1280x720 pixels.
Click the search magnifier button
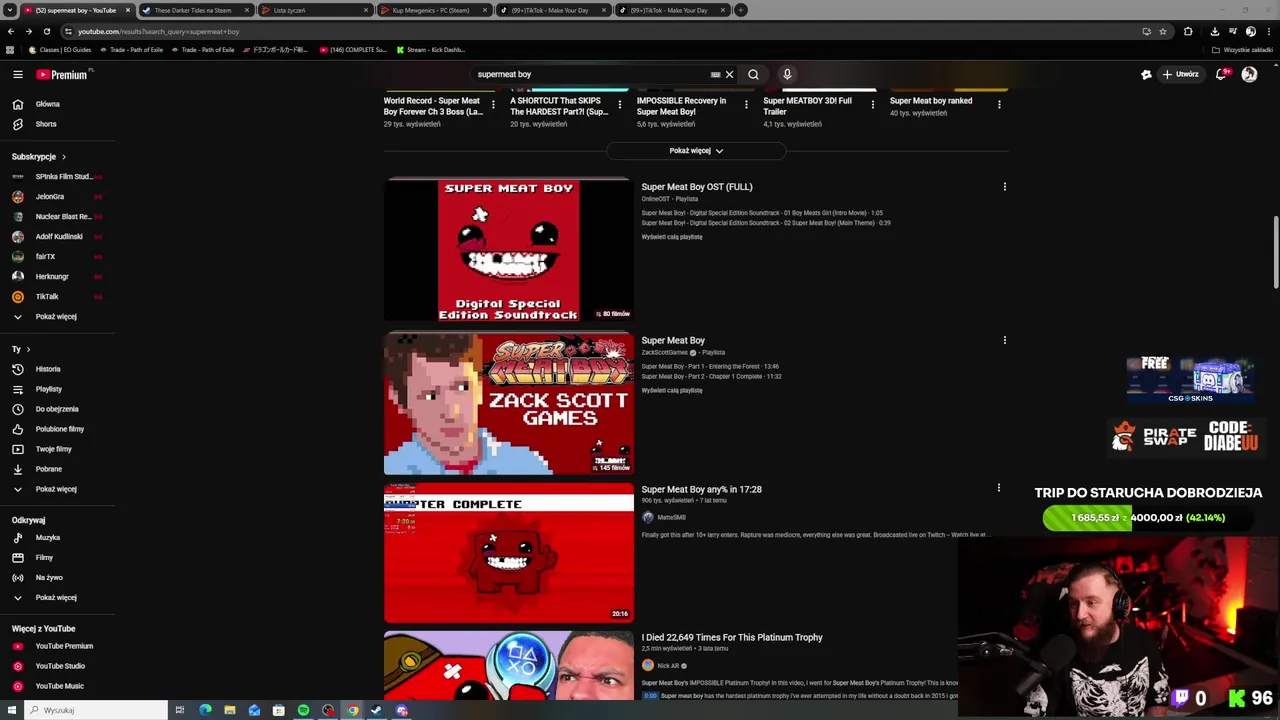point(753,74)
